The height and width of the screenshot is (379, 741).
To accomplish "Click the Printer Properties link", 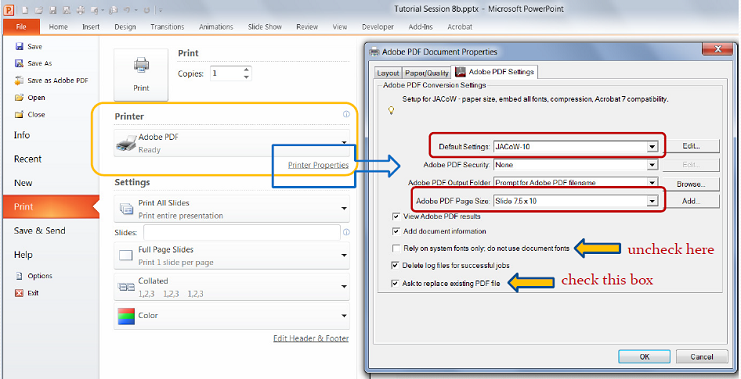I will [x=319, y=165].
